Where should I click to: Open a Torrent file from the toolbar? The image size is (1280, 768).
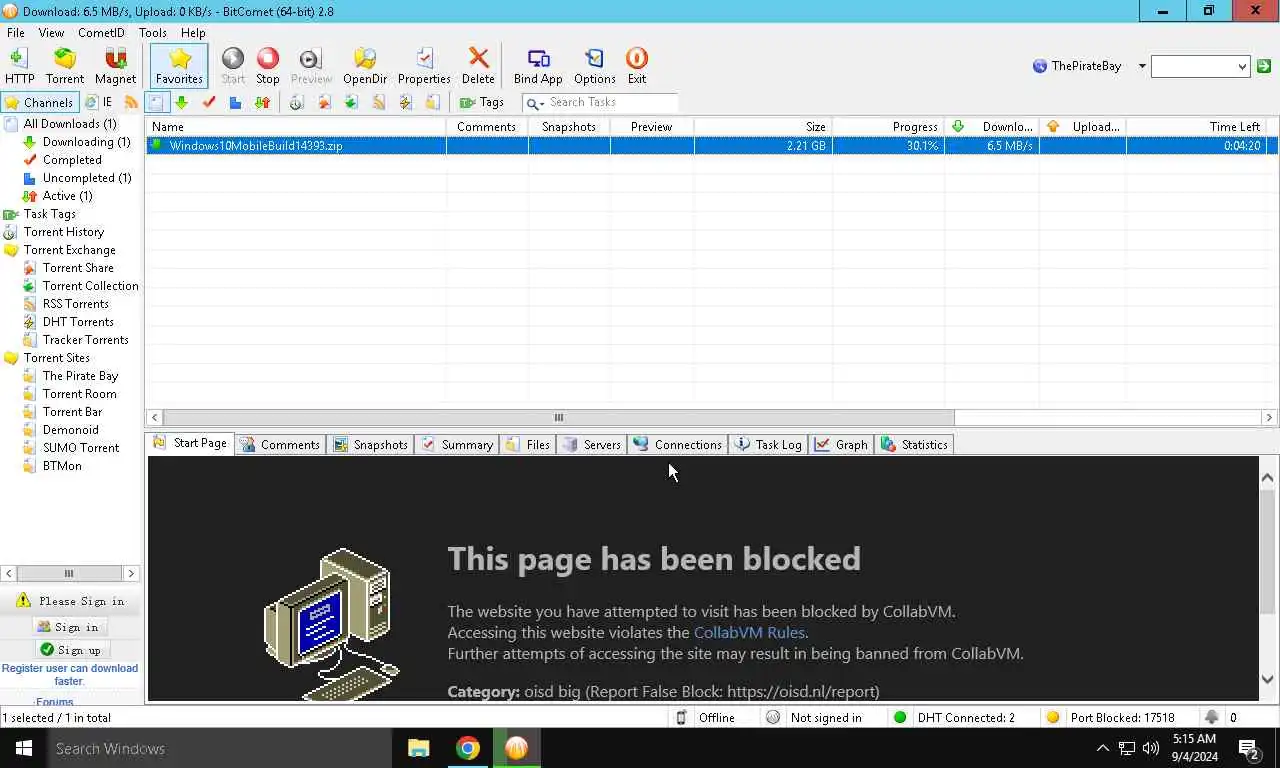(65, 66)
